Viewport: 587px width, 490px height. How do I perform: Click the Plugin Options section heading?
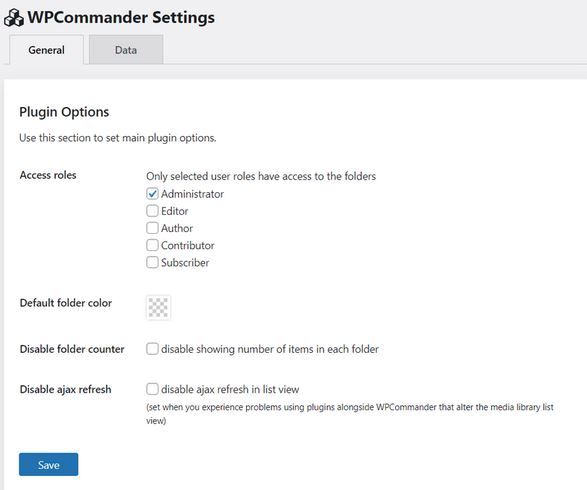(64, 112)
